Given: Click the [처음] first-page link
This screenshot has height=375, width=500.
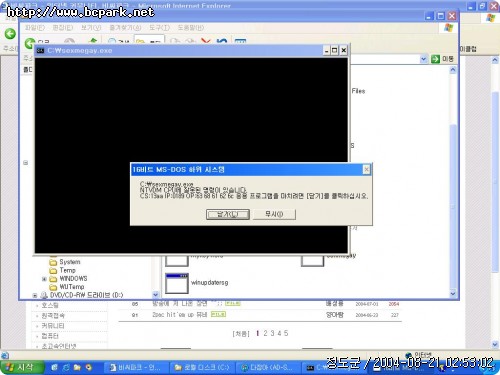Looking at the screenshot, I should pyautogui.click(x=241, y=333).
